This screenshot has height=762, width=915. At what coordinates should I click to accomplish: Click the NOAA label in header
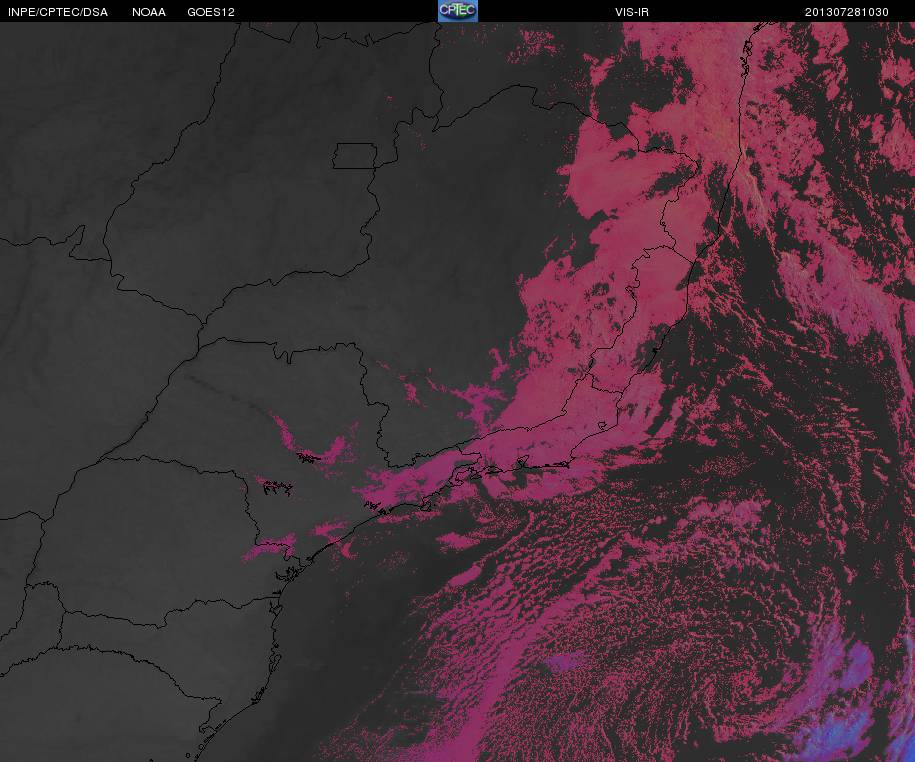pyautogui.click(x=149, y=12)
